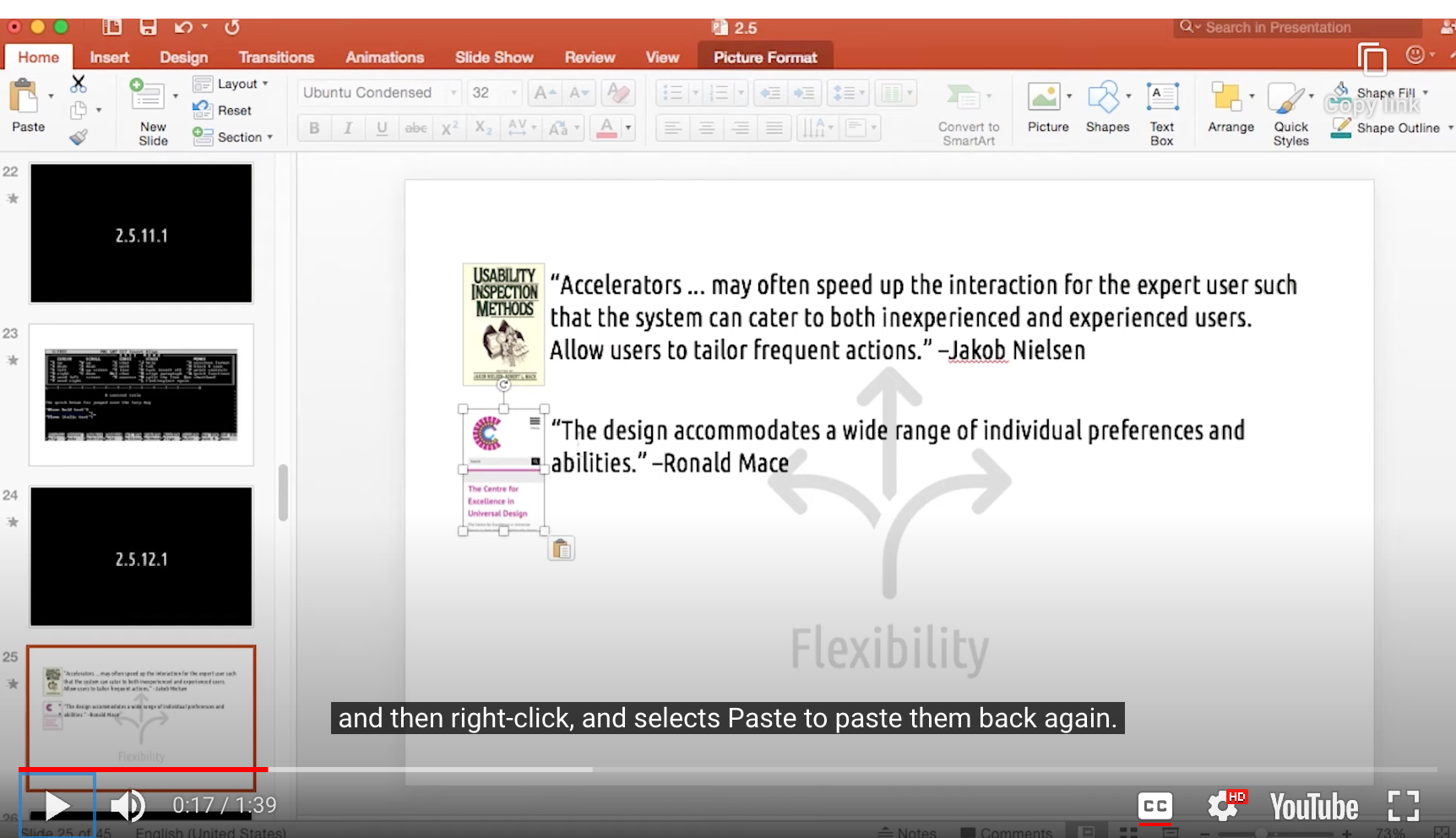Select the Format Painter brush icon
Viewport: 1456px width, 838px height.
(x=79, y=137)
